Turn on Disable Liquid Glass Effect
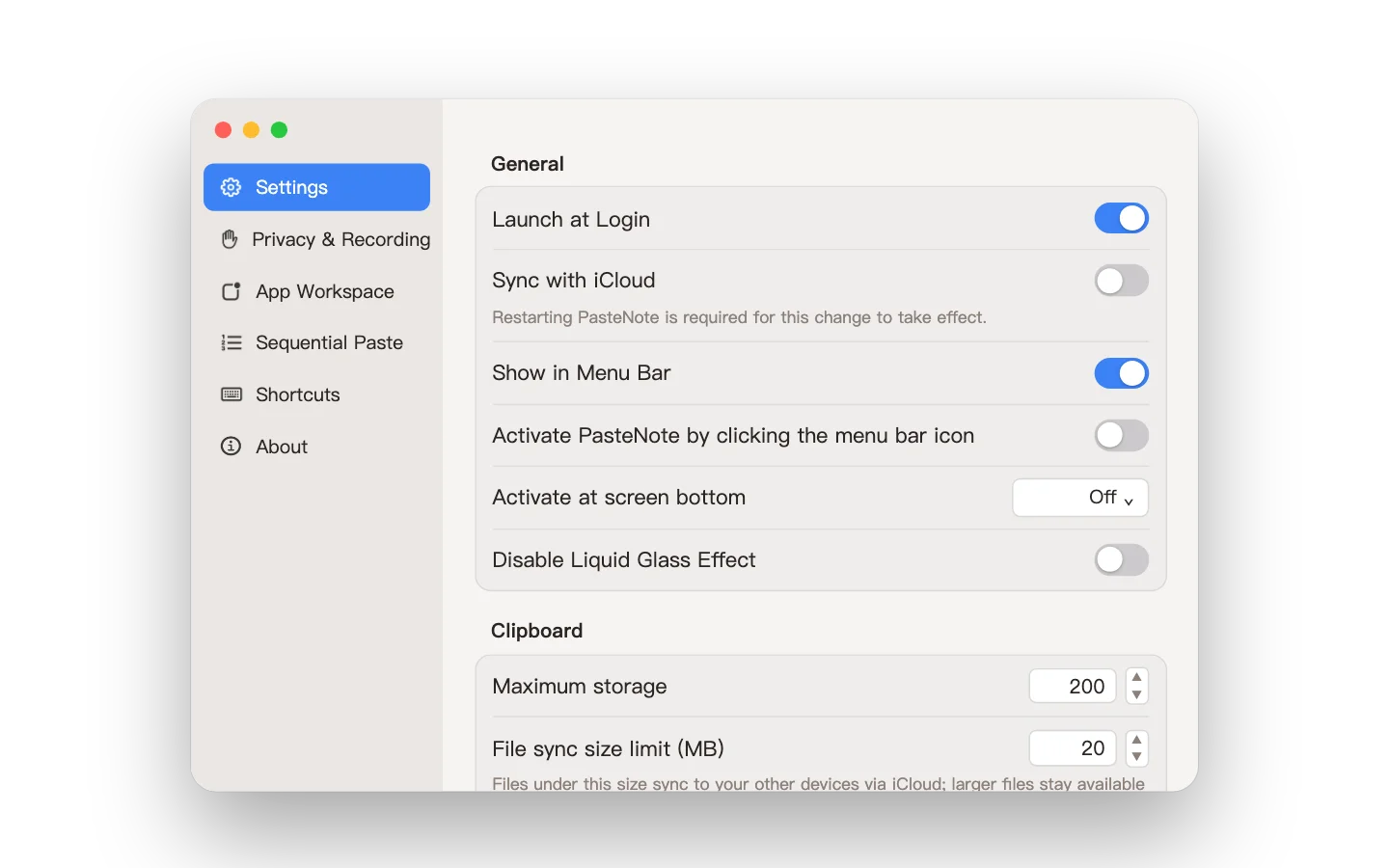This screenshot has height=868, width=1389. tap(1121, 559)
